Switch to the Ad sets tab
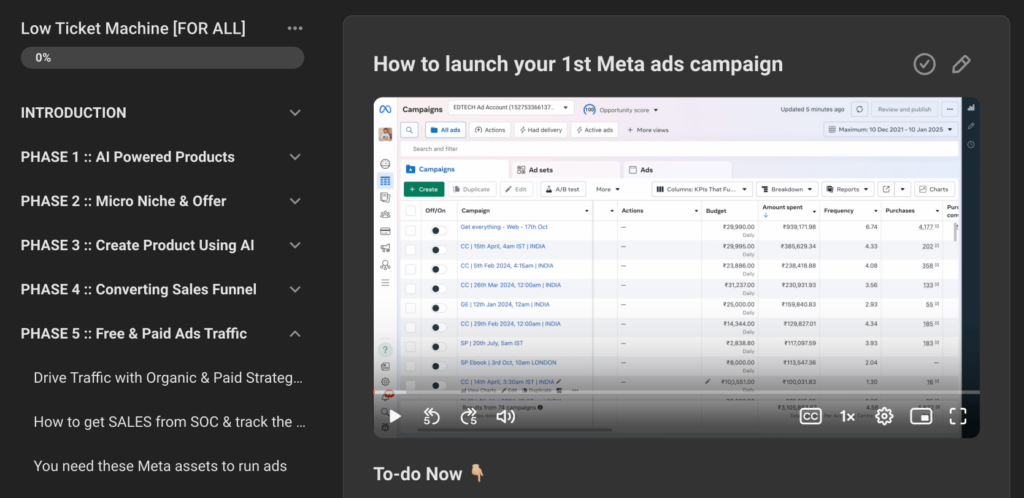The width and height of the screenshot is (1024, 498). (566, 170)
